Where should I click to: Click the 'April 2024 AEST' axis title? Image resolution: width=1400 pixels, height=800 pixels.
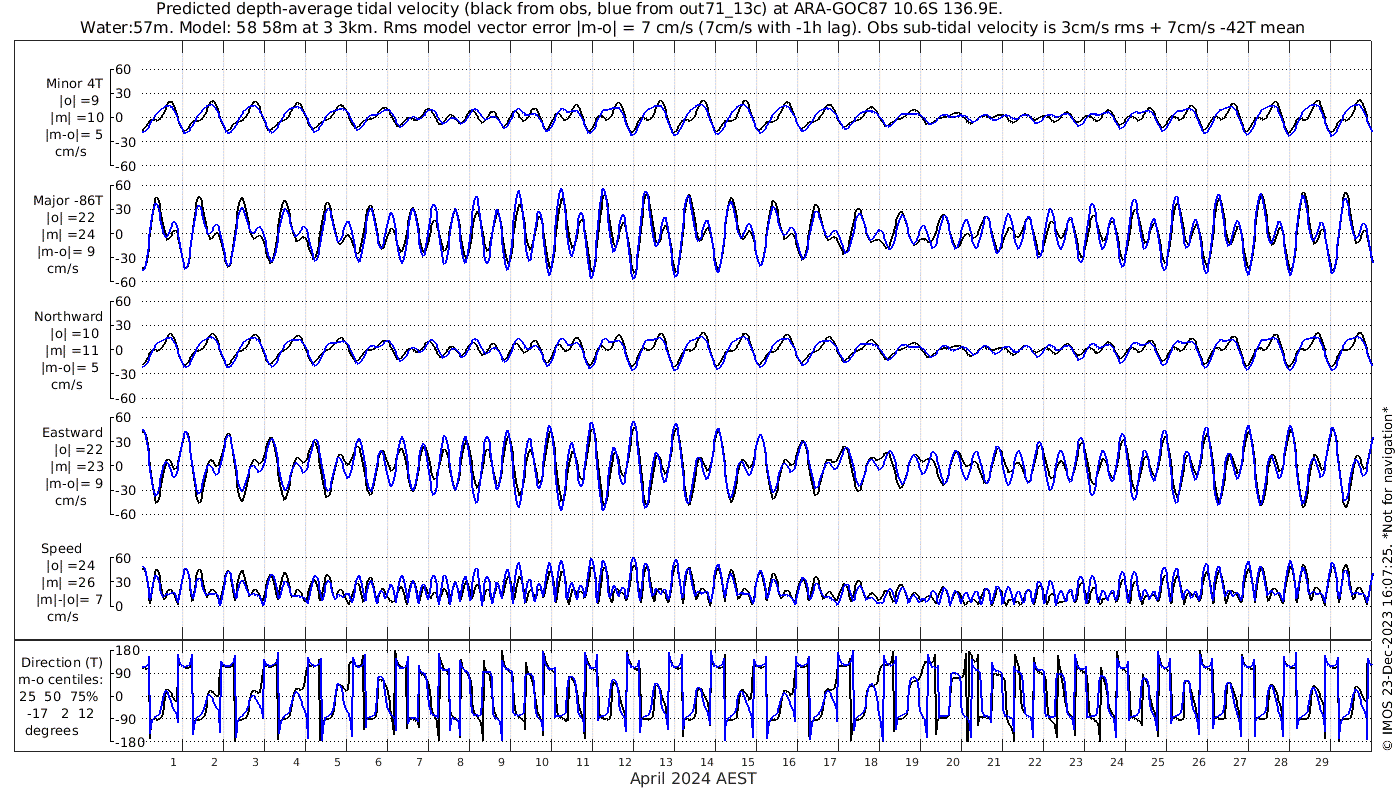tap(693, 778)
